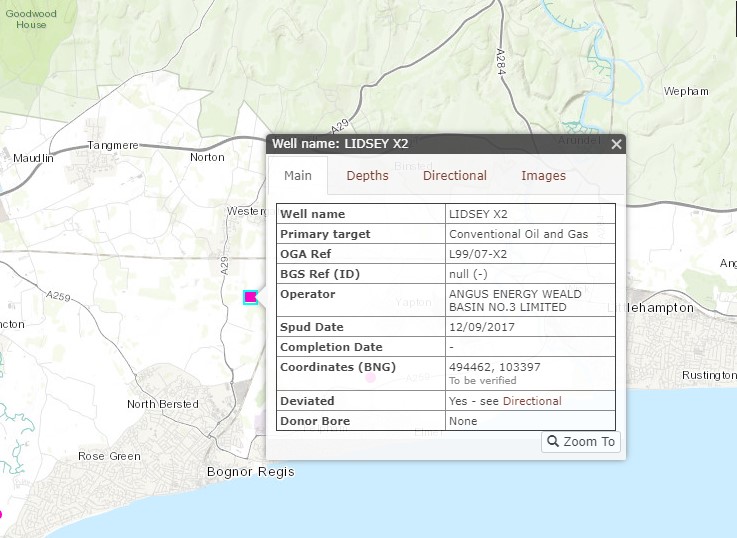Click the Operator value ANGUS ENERGY WEALD cell
737x538 pixels.
(x=508, y=300)
